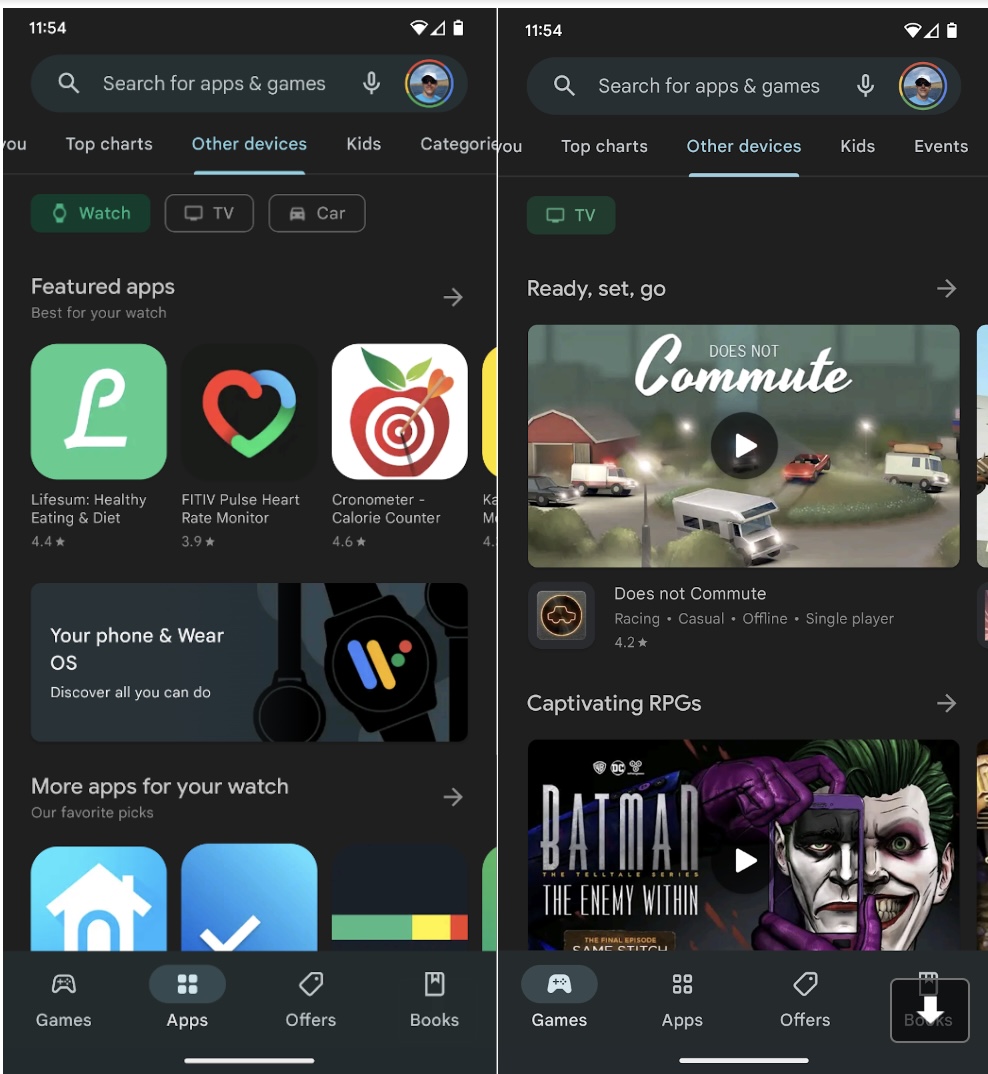Viewport: 988px width, 1074px height.
Task: Tap the 4.4 rating under Lifesum
Action: [x=48, y=541]
